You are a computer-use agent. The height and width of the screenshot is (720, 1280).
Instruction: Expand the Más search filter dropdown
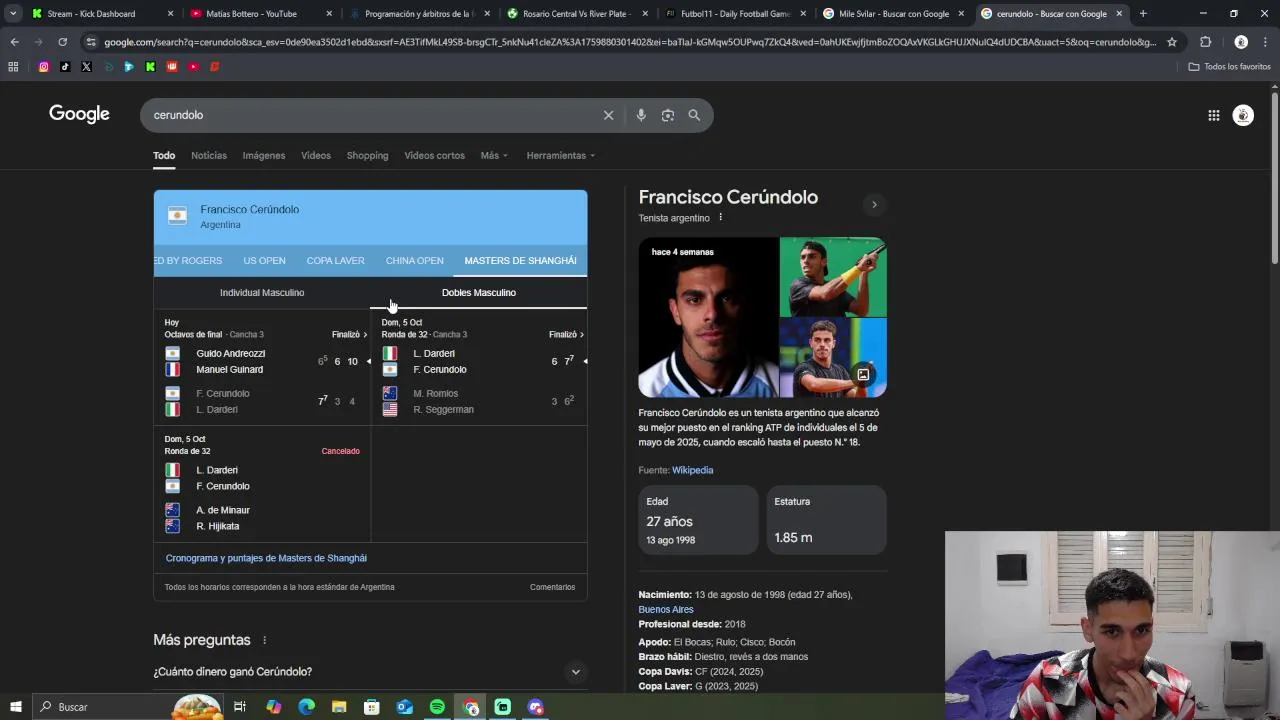(494, 155)
